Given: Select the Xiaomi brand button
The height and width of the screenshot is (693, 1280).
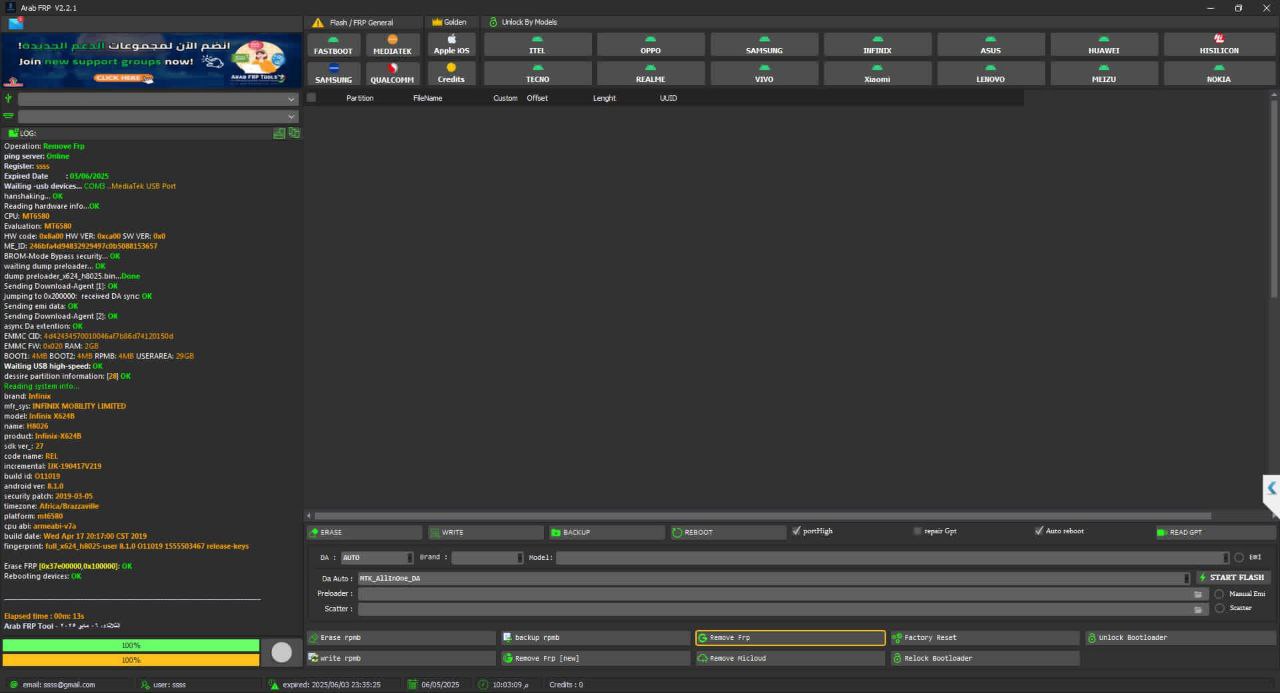Looking at the screenshot, I should (877, 74).
